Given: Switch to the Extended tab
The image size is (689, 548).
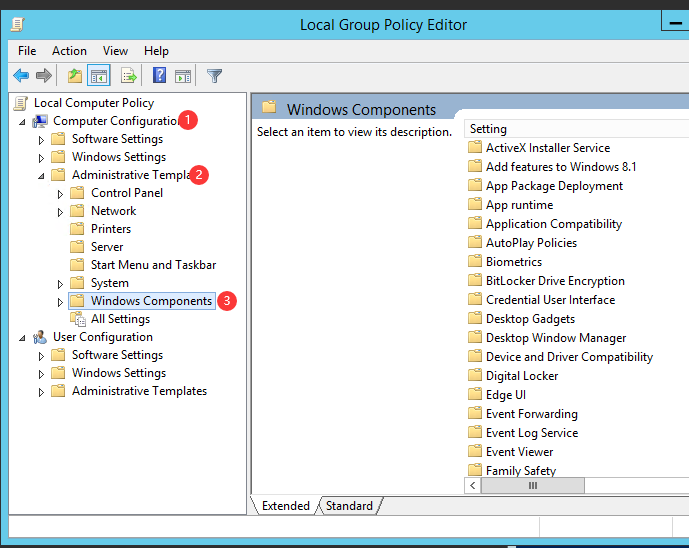Looking at the screenshot, I should pos(285,506).
